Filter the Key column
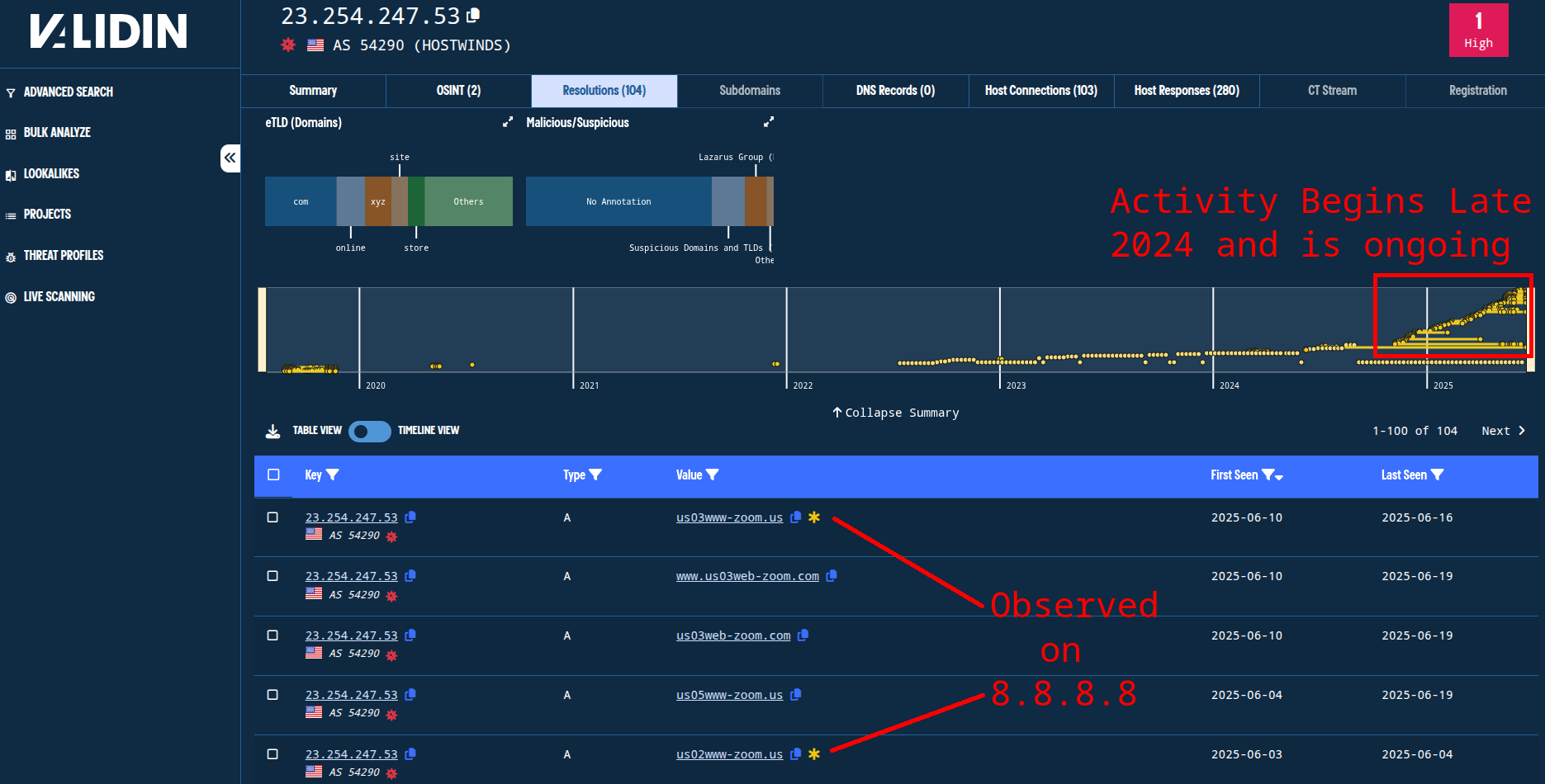 pyautogui.click(x=333, y=475)
